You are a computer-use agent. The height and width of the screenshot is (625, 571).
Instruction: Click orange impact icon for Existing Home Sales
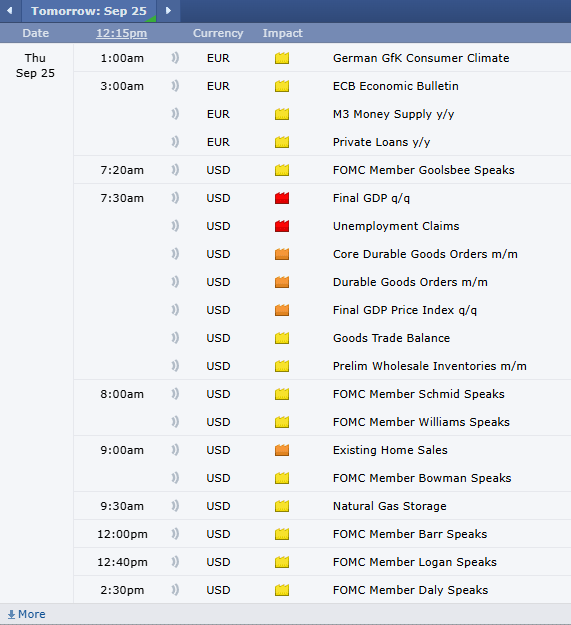click(x=282, y=450)
